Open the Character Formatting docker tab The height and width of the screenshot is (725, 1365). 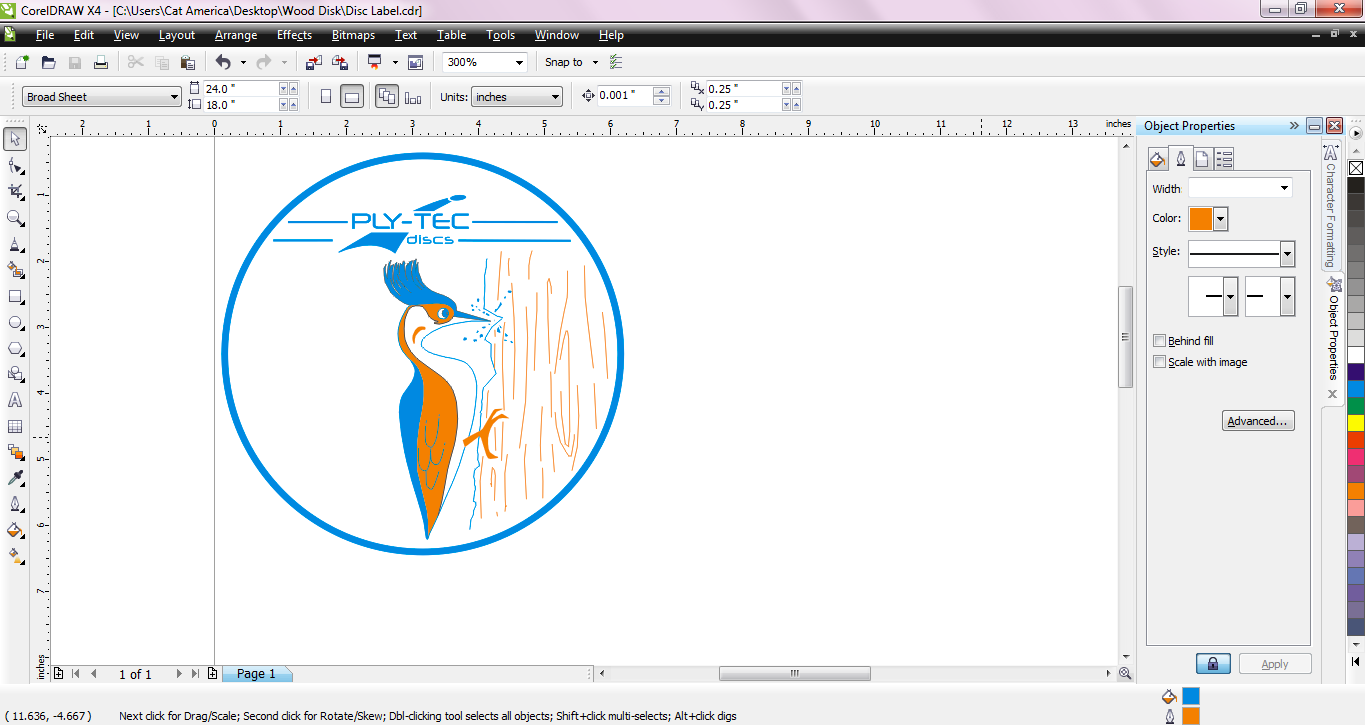click(1331, 206)
